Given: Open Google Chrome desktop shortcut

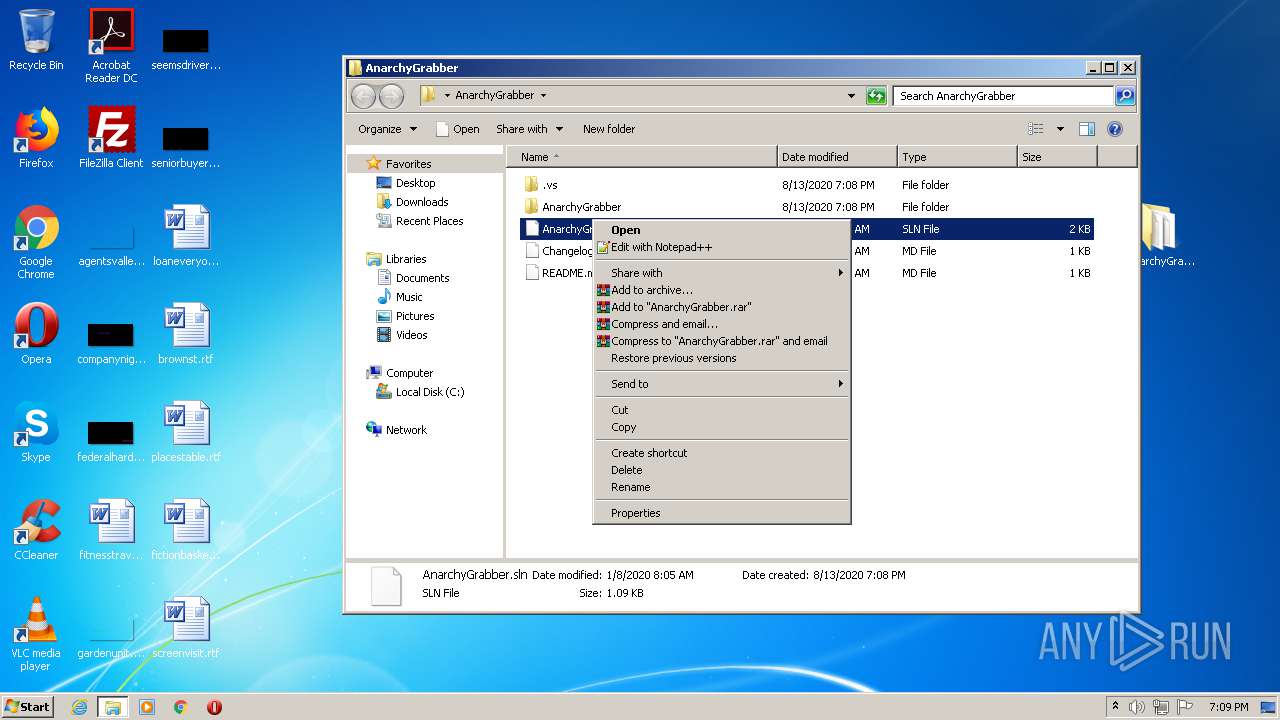Looking at the screenshot, I should pos(36,242).
